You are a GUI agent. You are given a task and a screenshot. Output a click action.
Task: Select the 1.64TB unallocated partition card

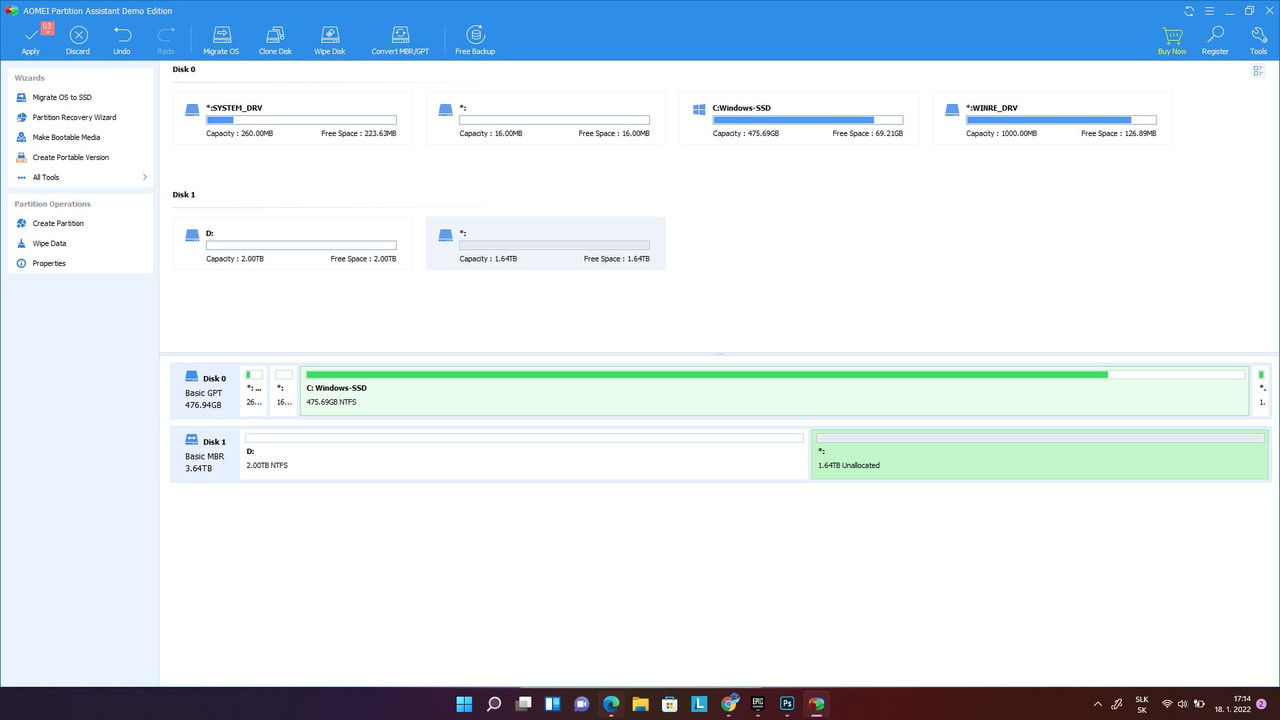point(546,243)
